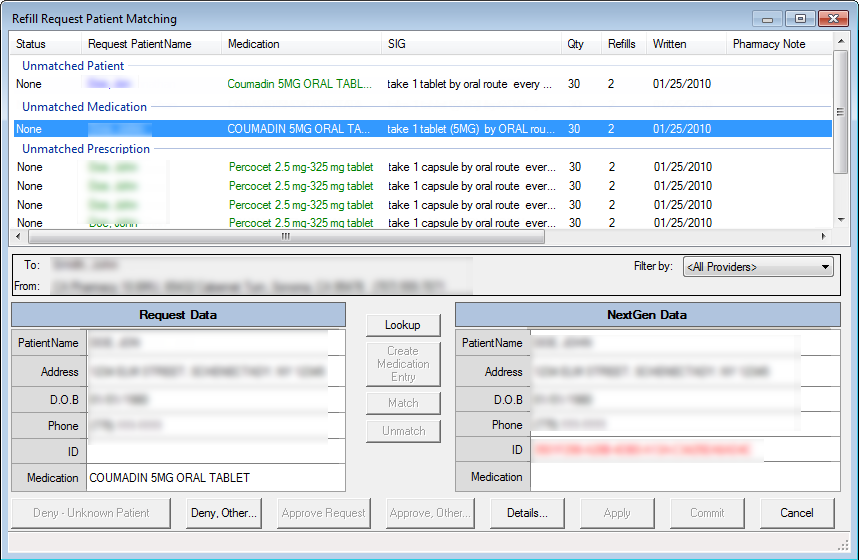Screen dimensions: 859x560
Task: Maximize the Refill Request Patient Matching window
Action: point(800,19)
